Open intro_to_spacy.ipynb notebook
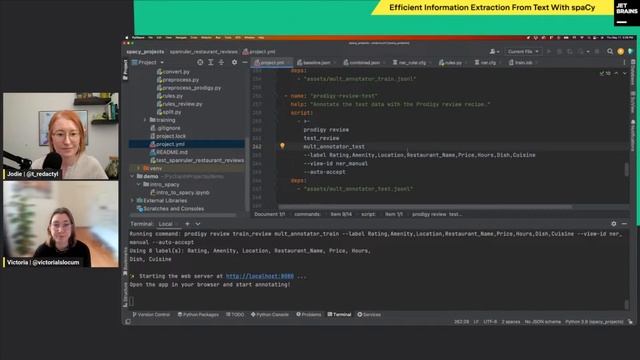The image size is (640, 360). (x=180, y=192)
